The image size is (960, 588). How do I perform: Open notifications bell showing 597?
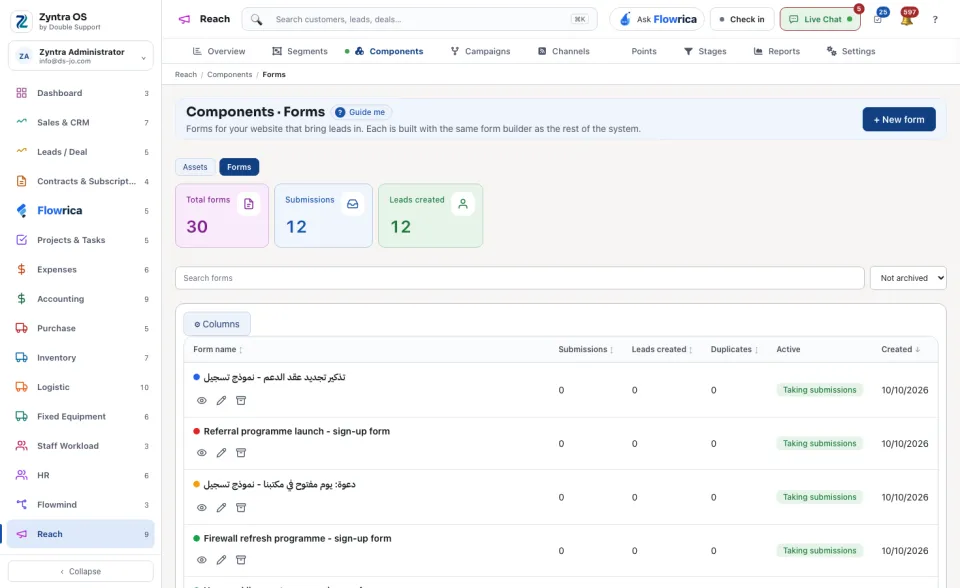point(907,19)
